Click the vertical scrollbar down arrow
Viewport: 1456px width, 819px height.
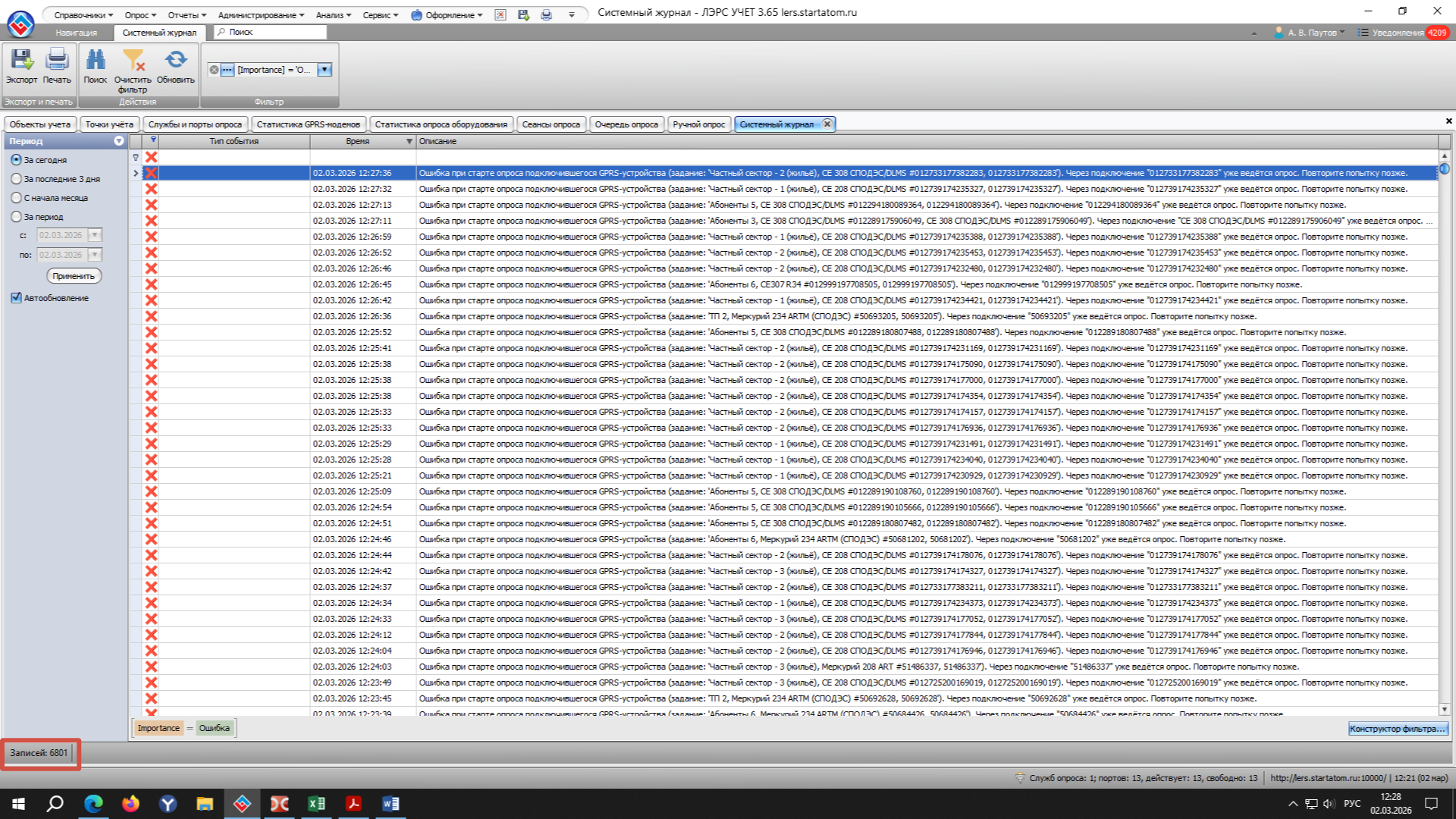pos(1445,710)
